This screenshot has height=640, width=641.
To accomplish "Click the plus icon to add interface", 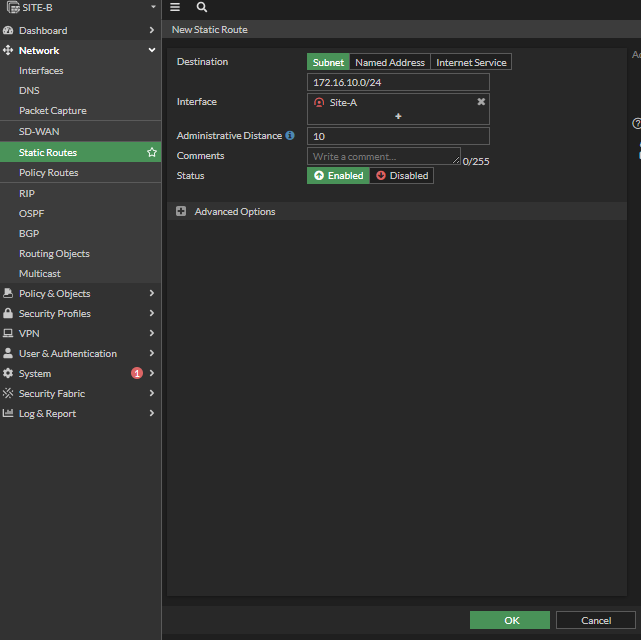I will (x=398, y=116).
